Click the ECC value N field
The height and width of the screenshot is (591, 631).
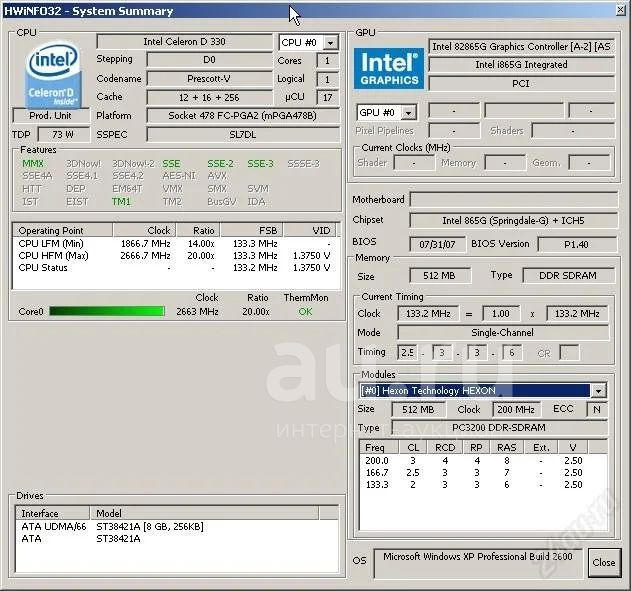tap(597, 410)
